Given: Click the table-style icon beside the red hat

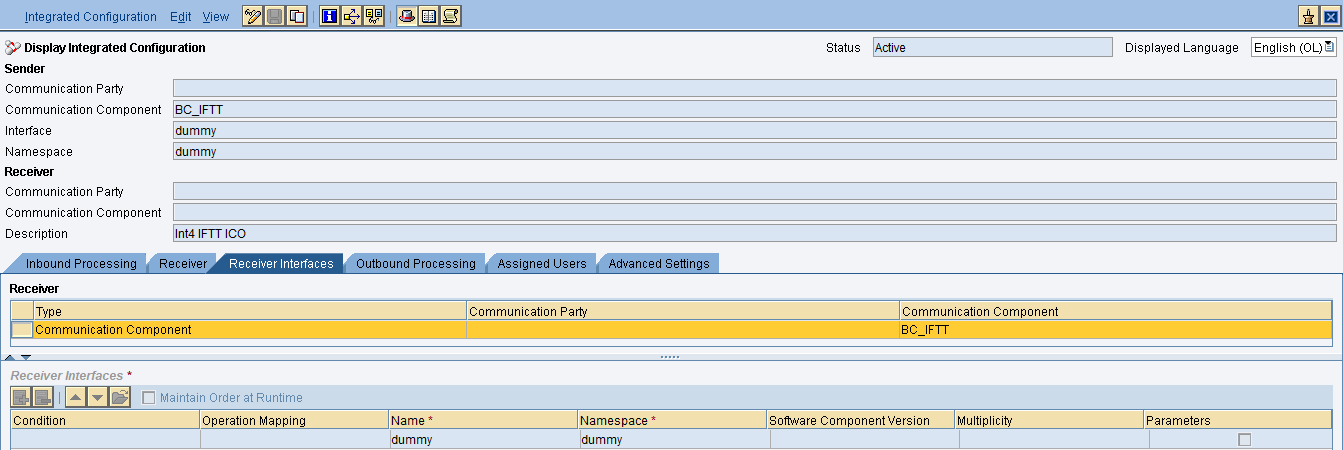Looking at the screenshot, I should [x=429, y=16].
